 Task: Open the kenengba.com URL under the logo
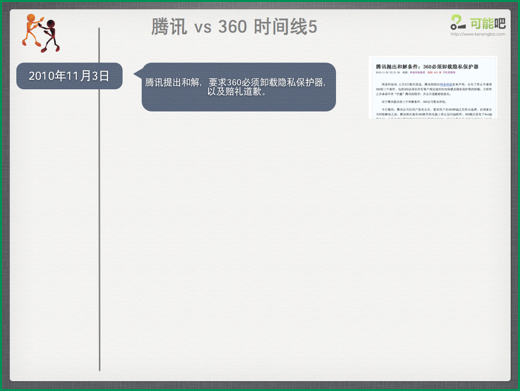point(478,34)
